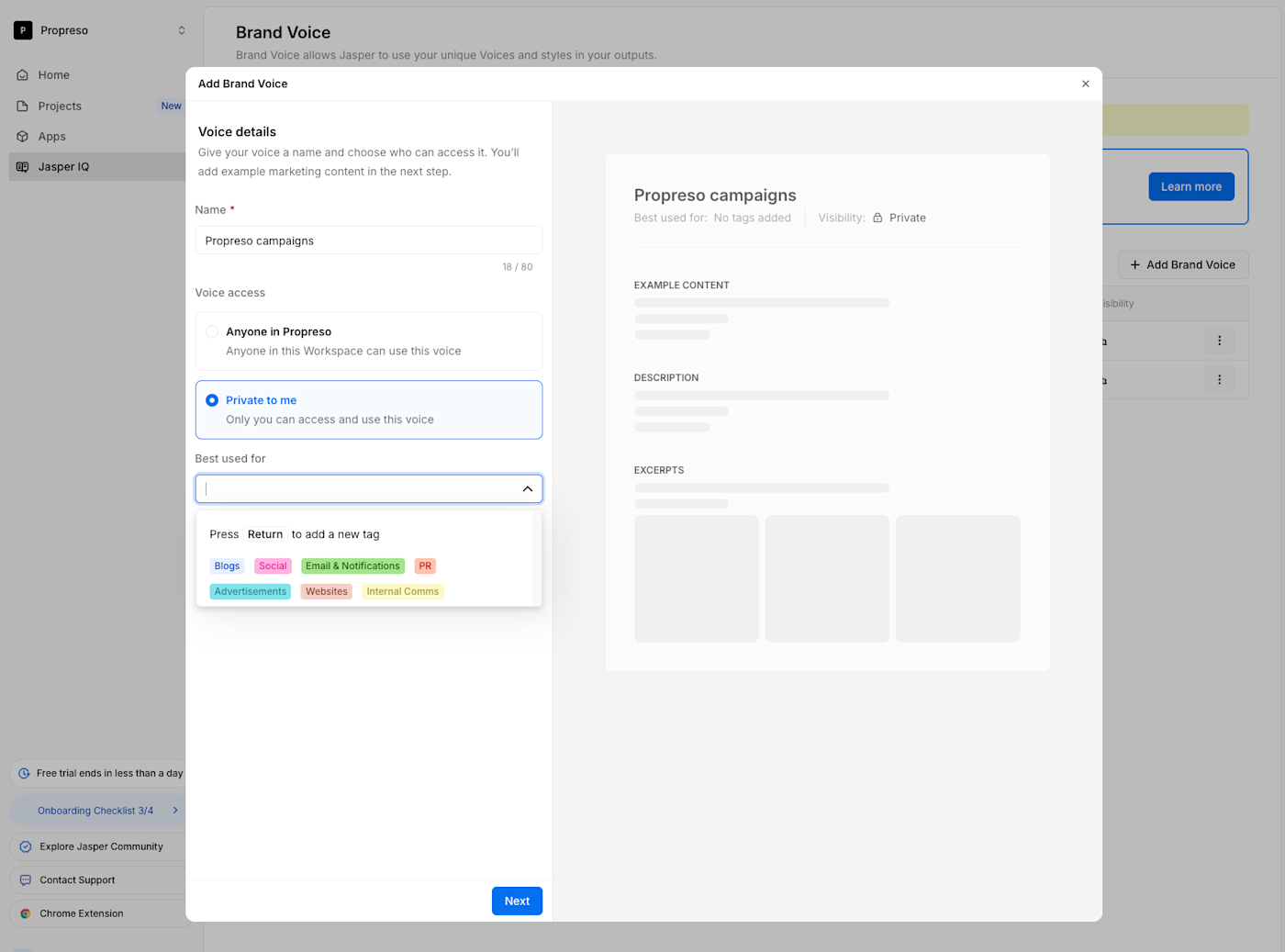Expand the Propreso workspace switcher
1285x952 pixels.
(182, 30)
